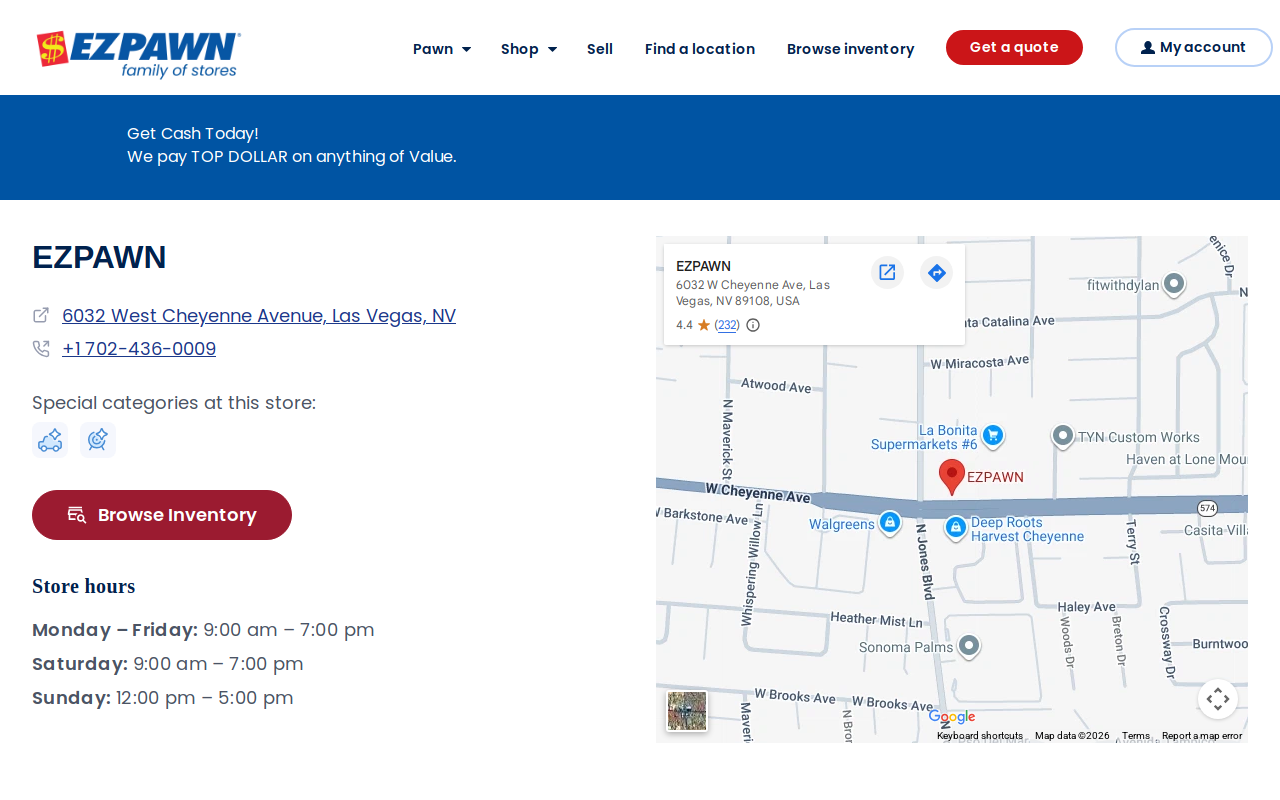Select the fitwithdylan map marker
The height and width of the screenshot is (800, 1280).
[x=1174, y=285]
